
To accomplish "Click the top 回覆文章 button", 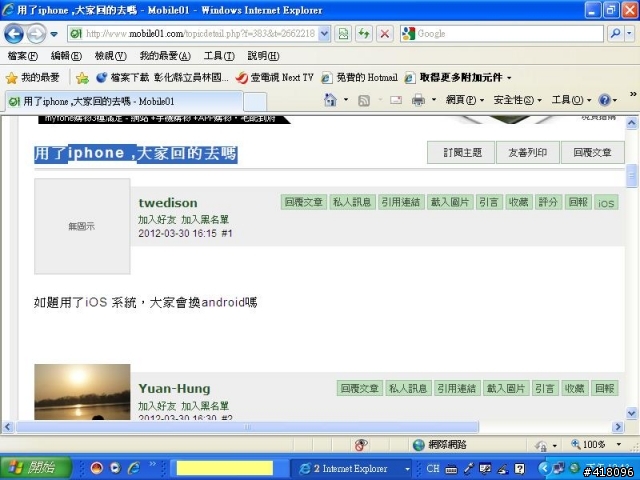I will pyautogui.click(x=593, y=153).
